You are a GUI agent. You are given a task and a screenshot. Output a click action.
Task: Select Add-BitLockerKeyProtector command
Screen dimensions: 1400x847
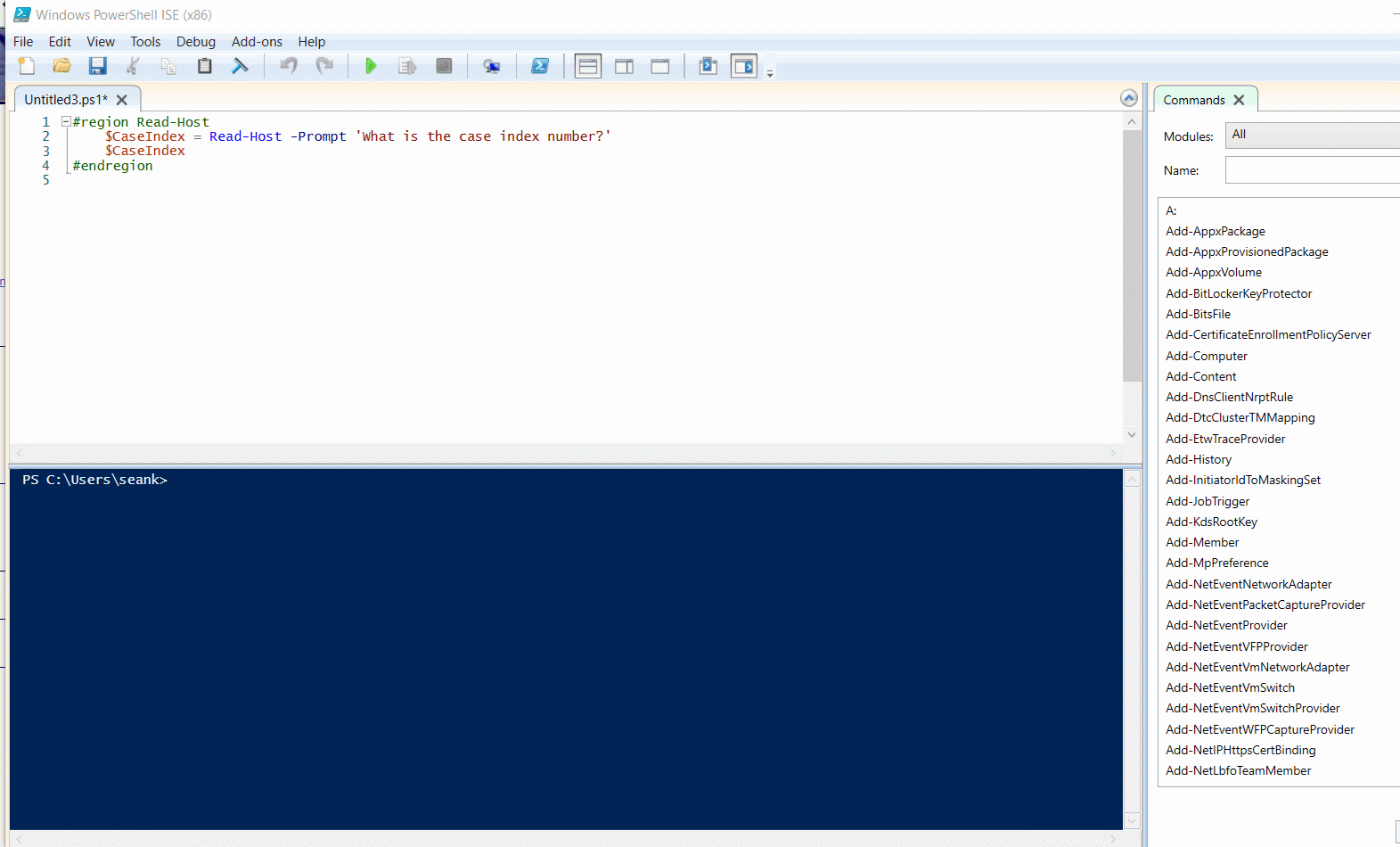point(1239,293)
